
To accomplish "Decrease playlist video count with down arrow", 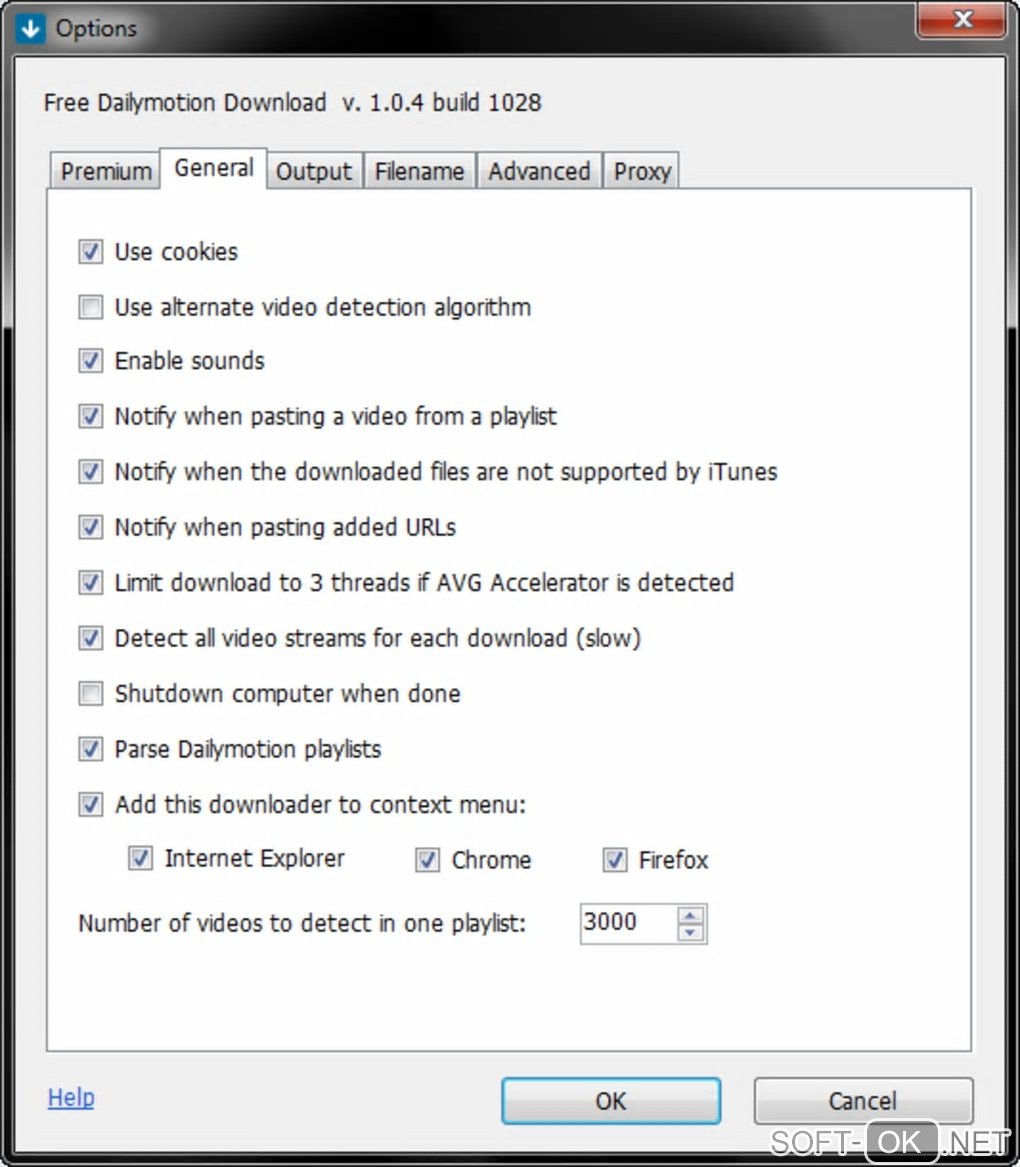I will tap(691, 933).
